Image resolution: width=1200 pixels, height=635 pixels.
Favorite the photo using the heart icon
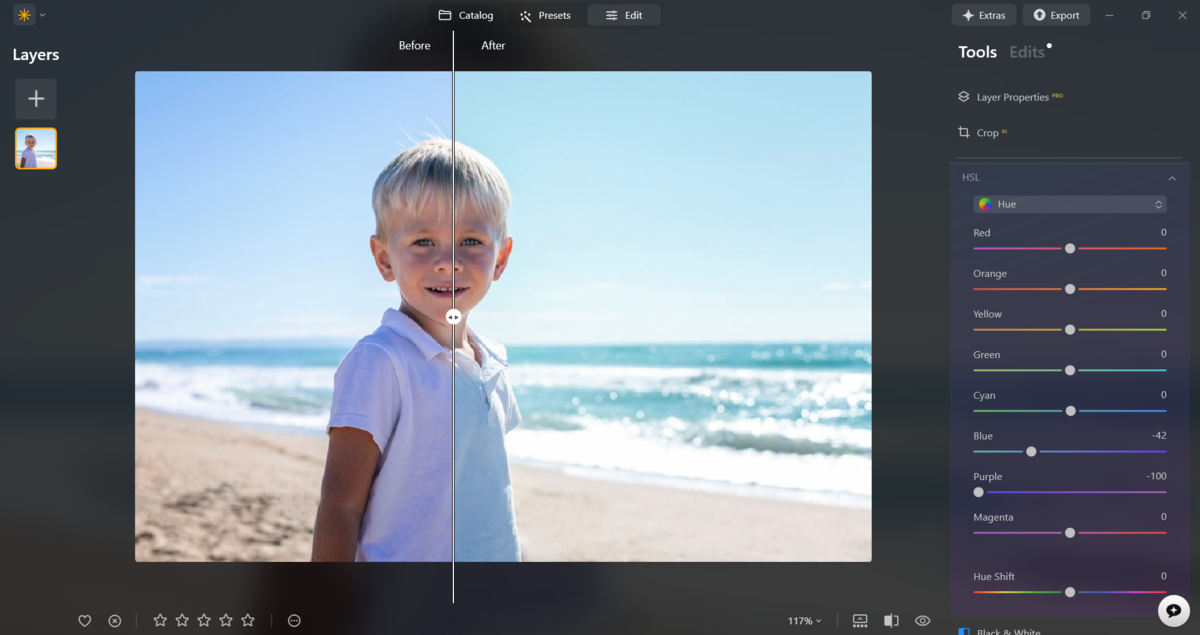point(85,620)
